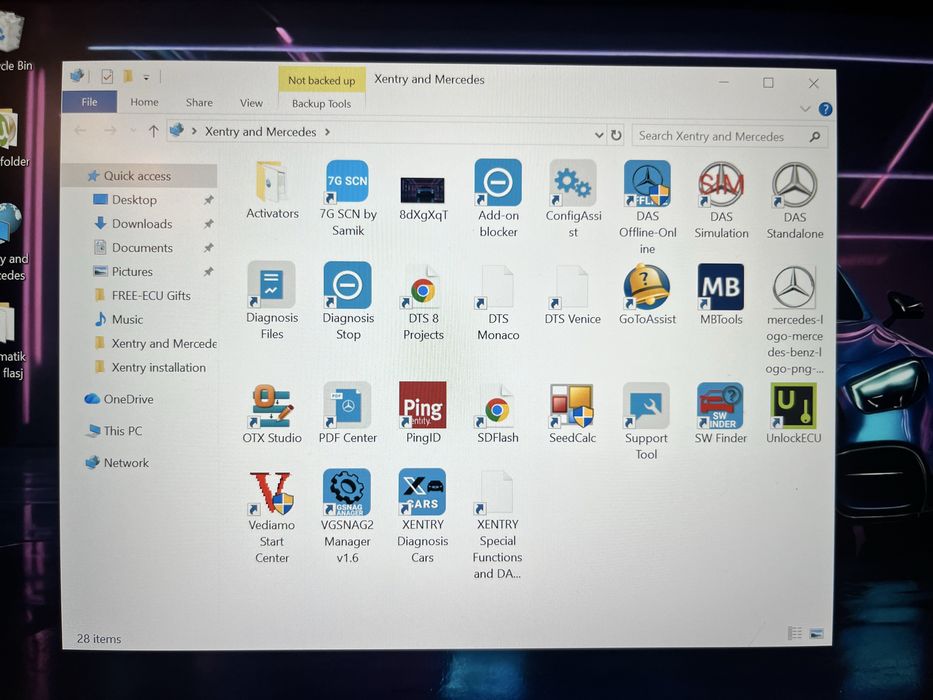The height and width of the screenshot is (700, 933).
Task: Click the Forward navigation arrow
Action: (110, 130)
